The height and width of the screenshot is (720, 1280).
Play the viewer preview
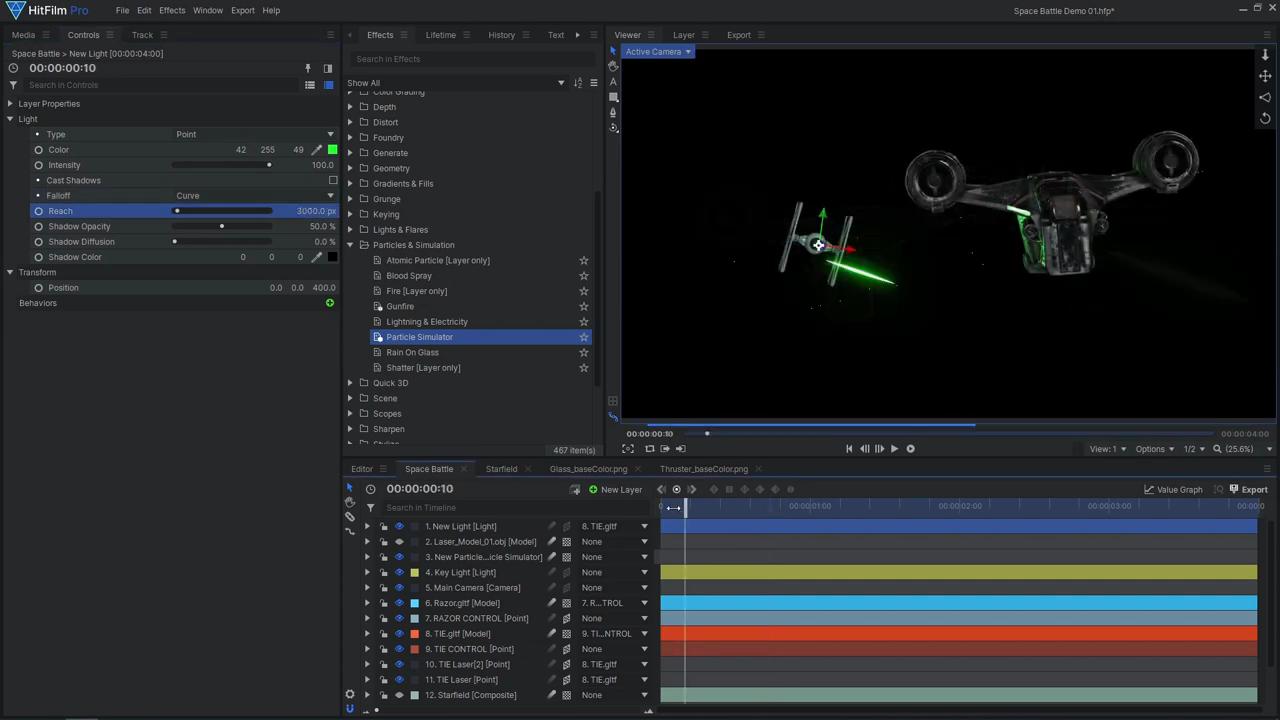[x=894, y=449]
